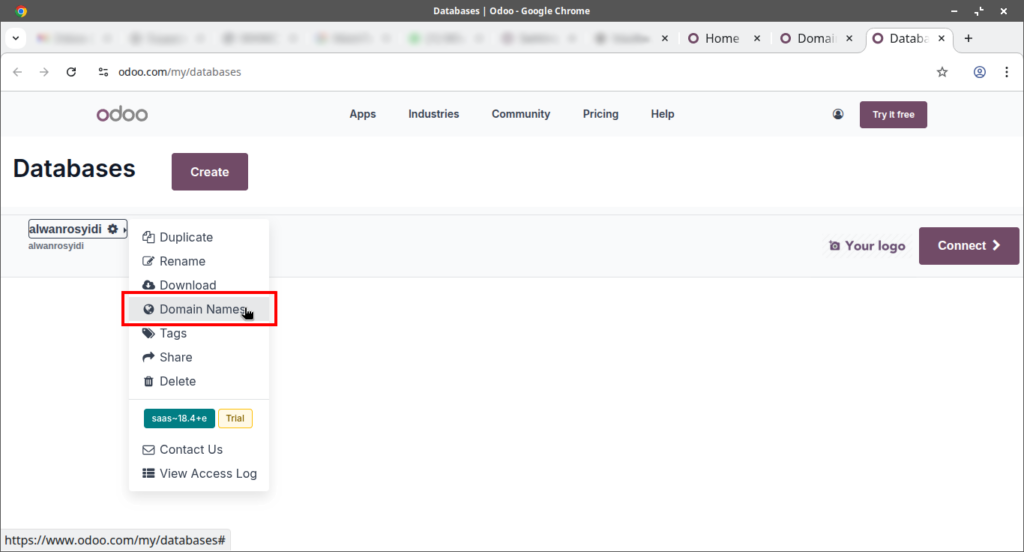Bookmark this page with the star icon
1024x552 pixels.
point(942,72)
